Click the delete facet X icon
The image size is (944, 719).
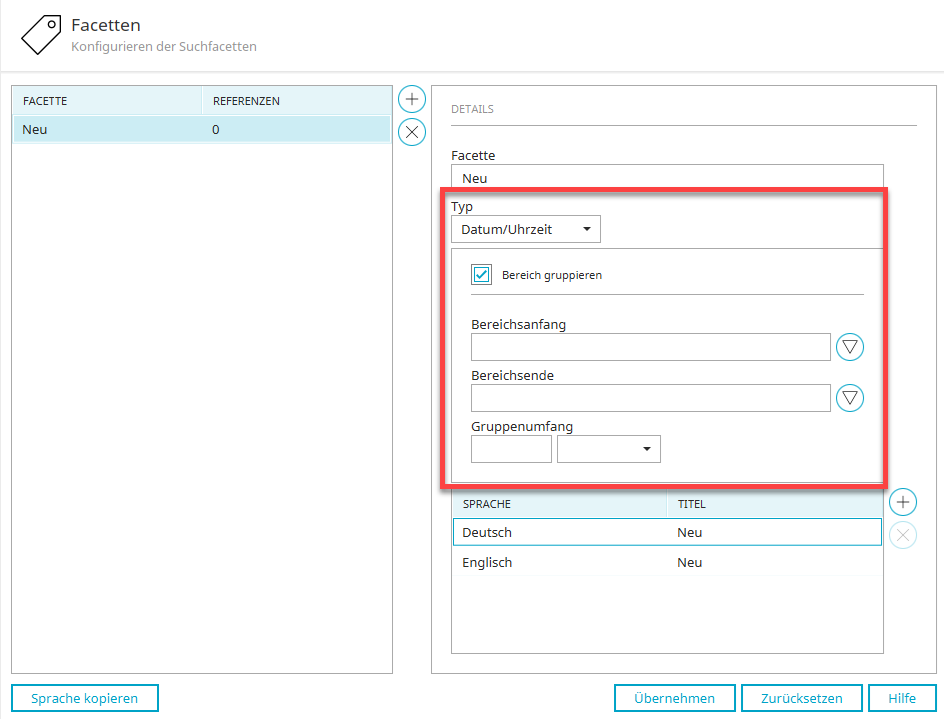(x=412, y=132)
